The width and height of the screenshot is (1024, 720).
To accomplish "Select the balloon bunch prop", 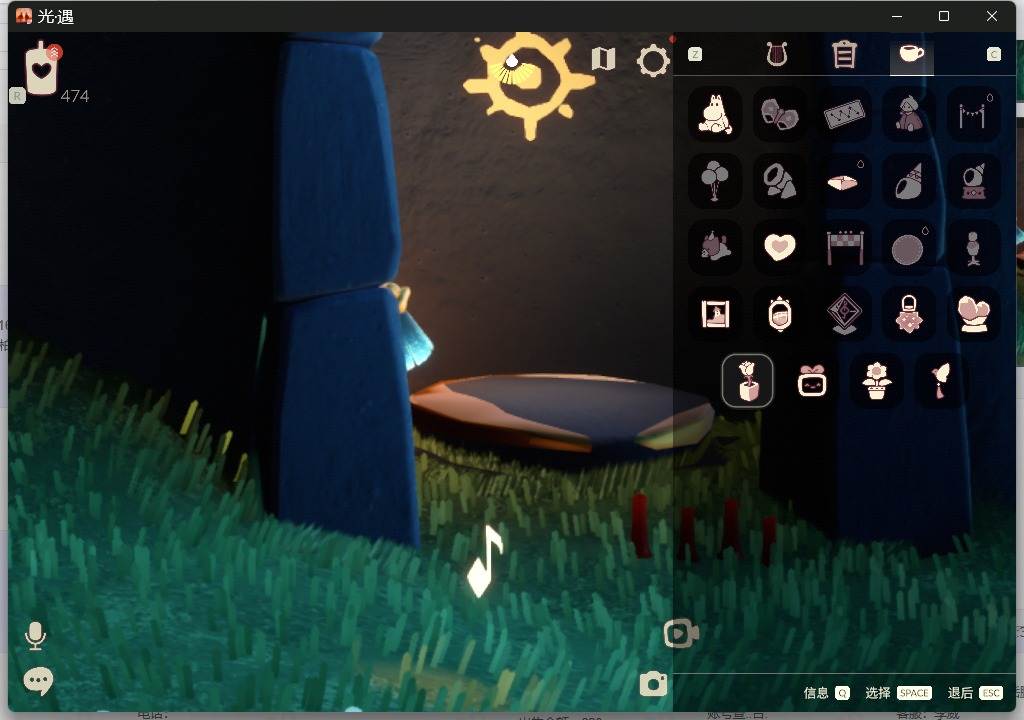I will point(715,181).
